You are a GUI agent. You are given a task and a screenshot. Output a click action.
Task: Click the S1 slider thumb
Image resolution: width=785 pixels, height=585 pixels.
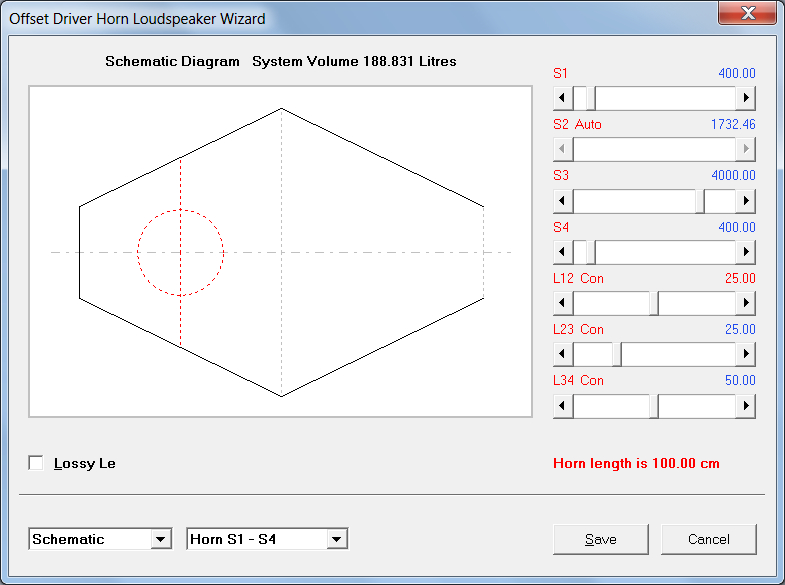point(591,98)
